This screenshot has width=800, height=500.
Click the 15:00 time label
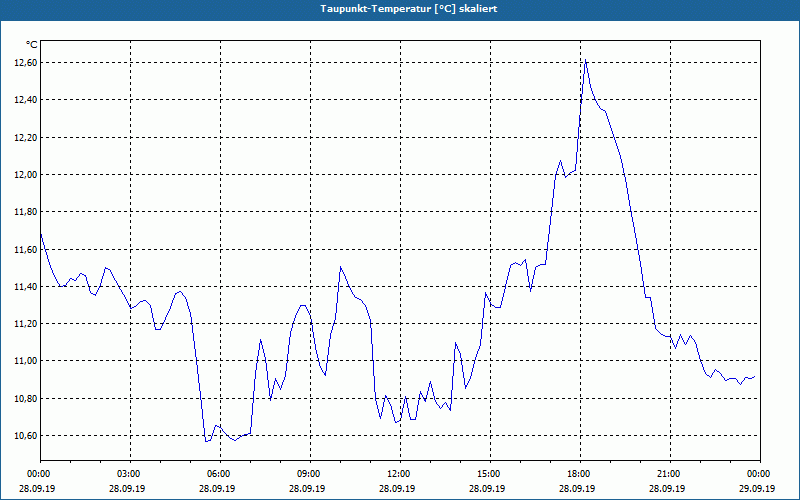tap(490, 474)
